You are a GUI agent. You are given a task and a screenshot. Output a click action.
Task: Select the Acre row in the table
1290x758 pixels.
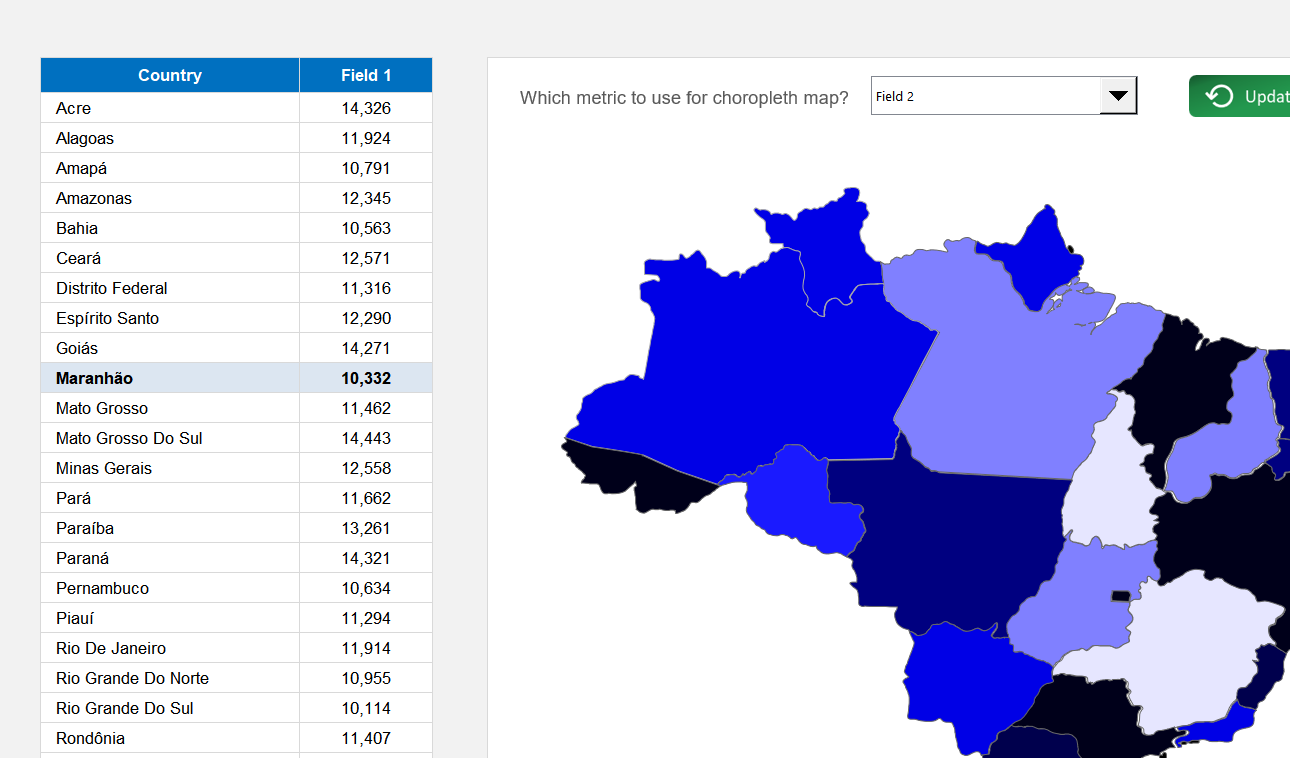[x=169, y=107]
